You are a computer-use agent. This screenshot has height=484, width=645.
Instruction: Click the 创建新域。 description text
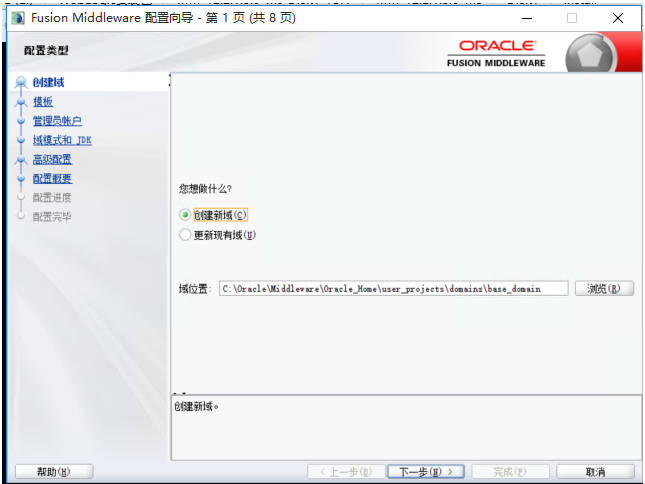196,406
